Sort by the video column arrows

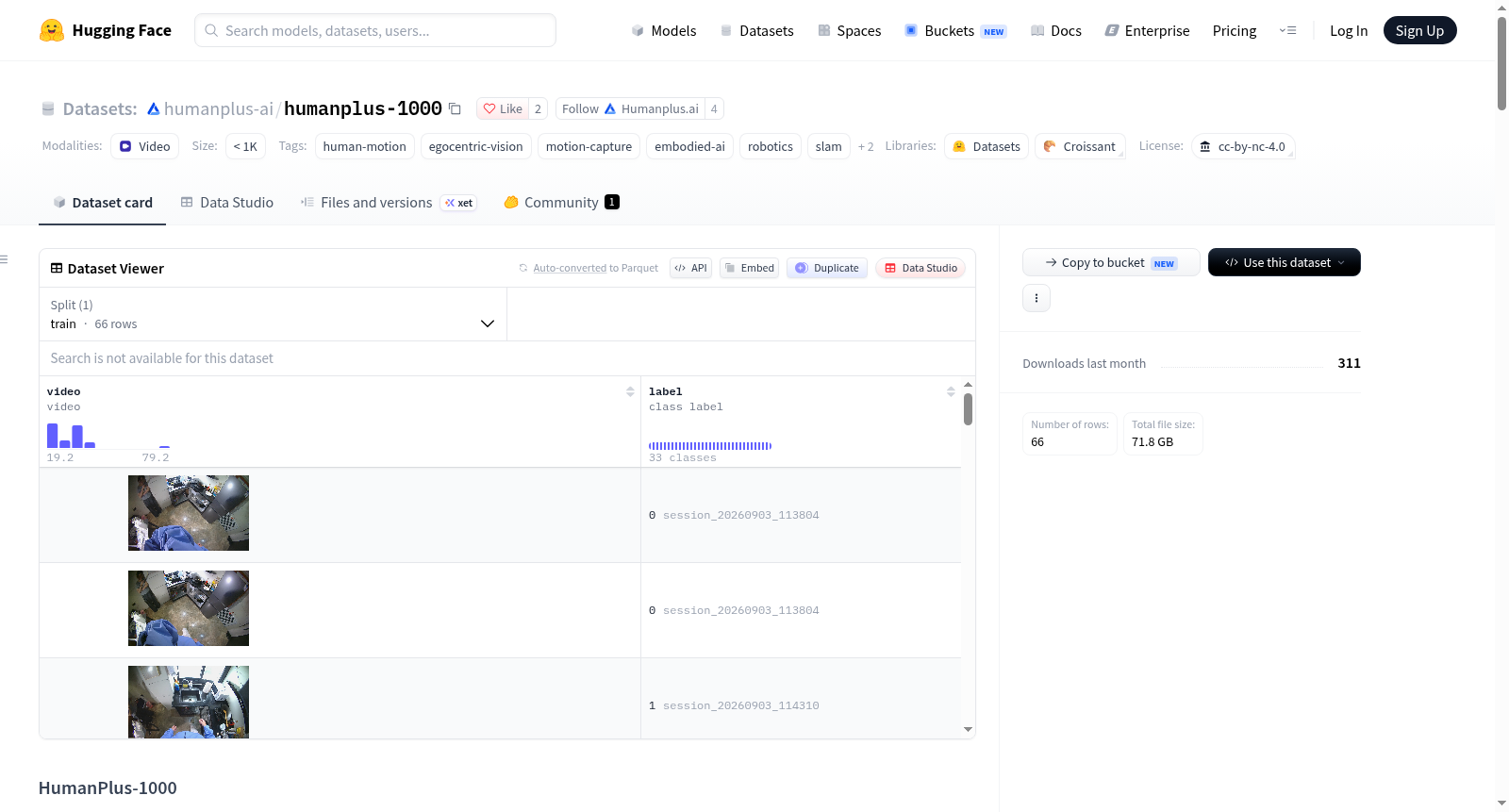pyautogui.click(x=630, y=391)
